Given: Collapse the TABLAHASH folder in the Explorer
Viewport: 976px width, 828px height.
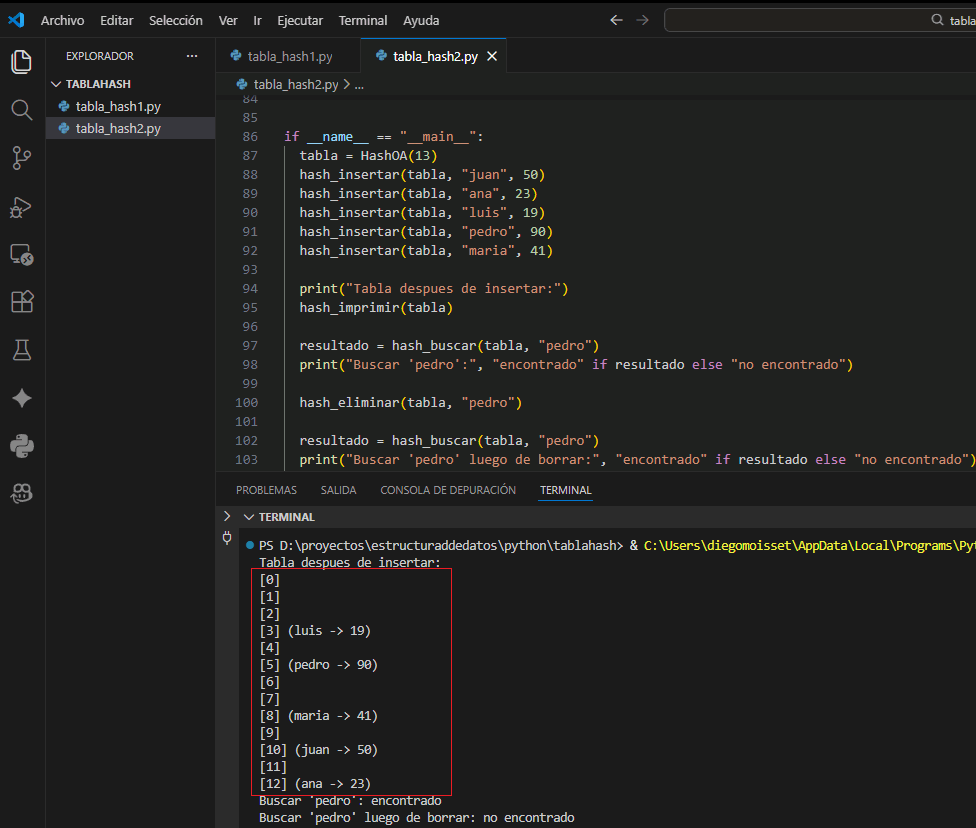Looking at the screenshot, I should point(57,83).
